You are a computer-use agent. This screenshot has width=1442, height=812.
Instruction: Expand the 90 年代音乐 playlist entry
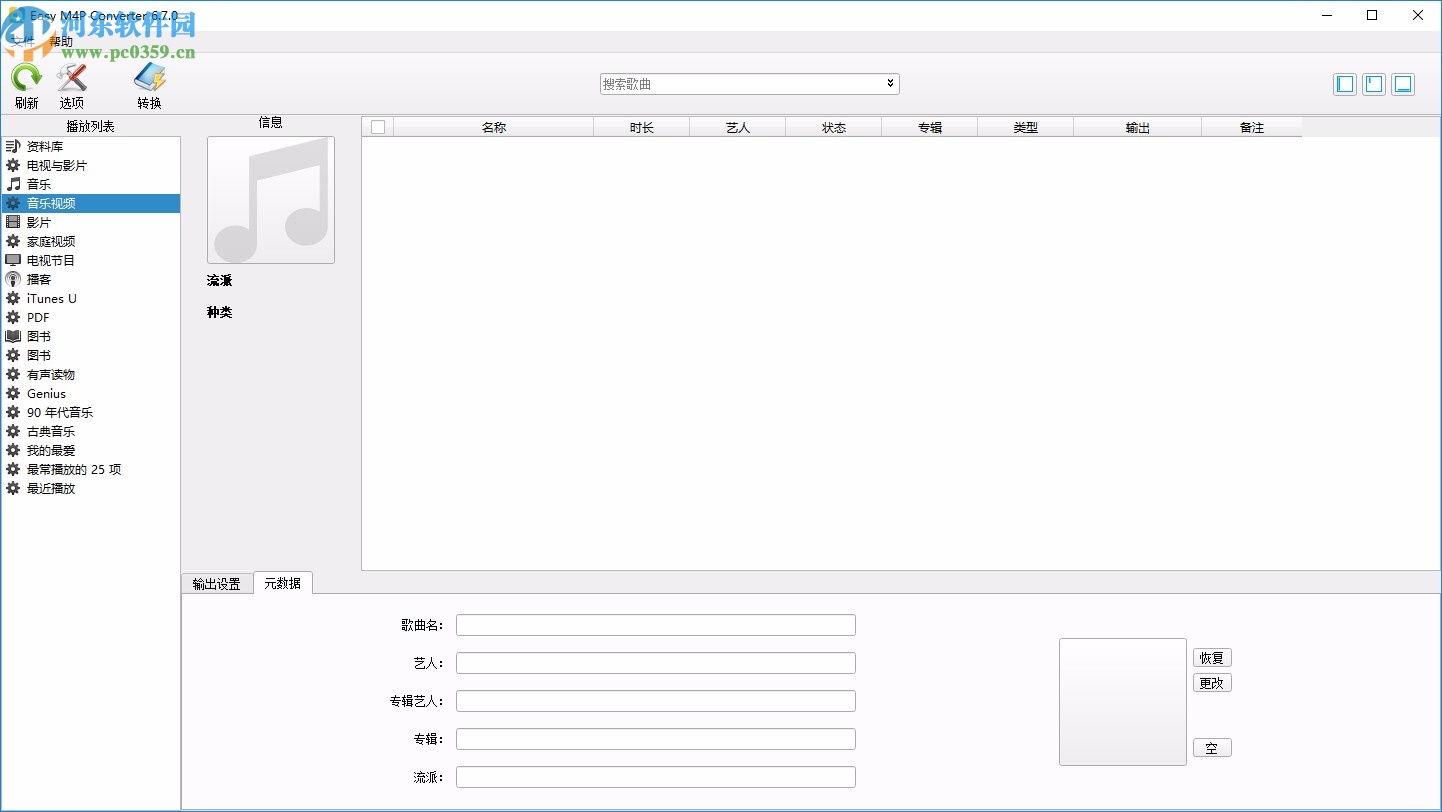57,412
